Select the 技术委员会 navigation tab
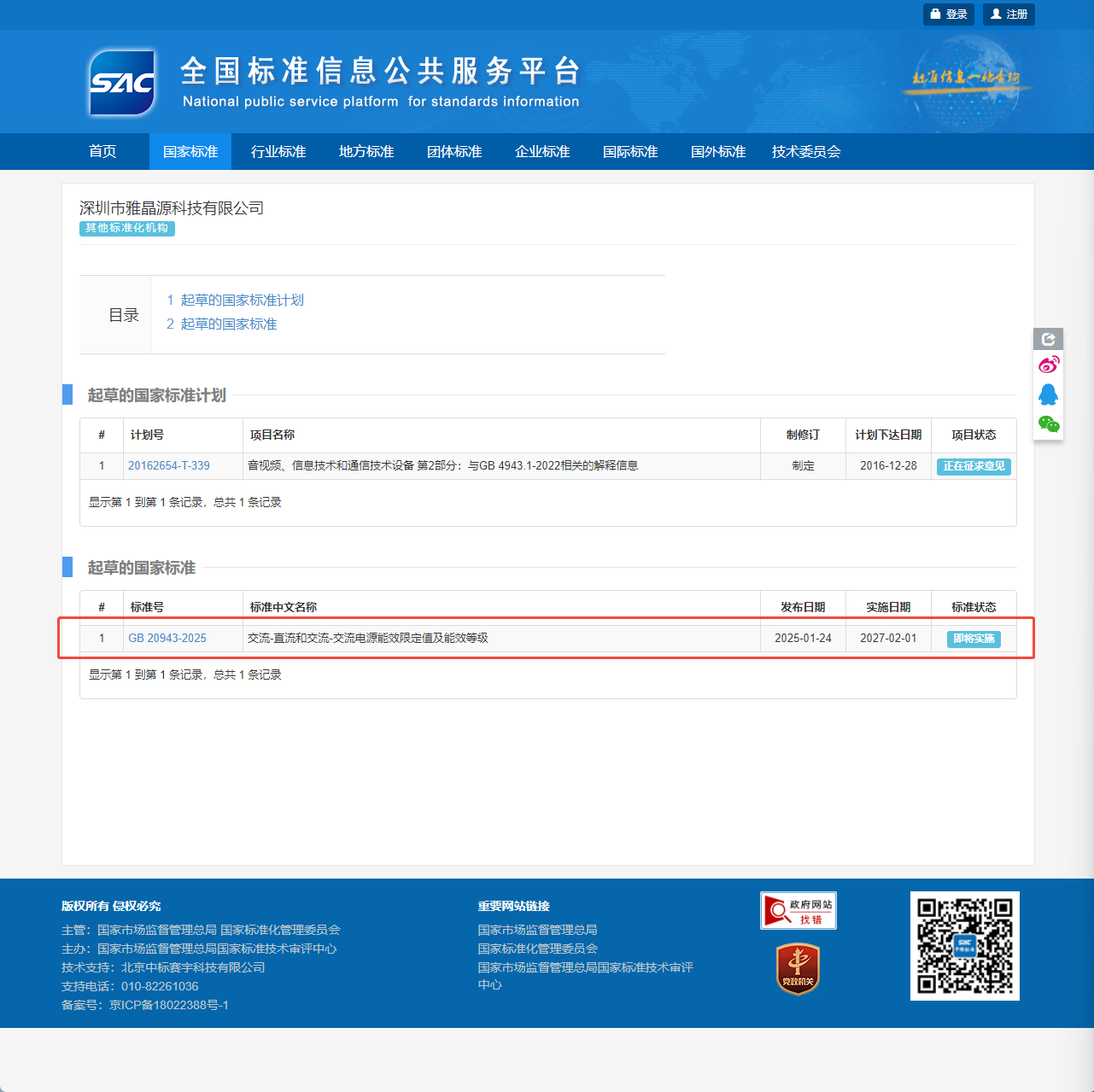This screenshot has width=1094, height=1092. 806,152
